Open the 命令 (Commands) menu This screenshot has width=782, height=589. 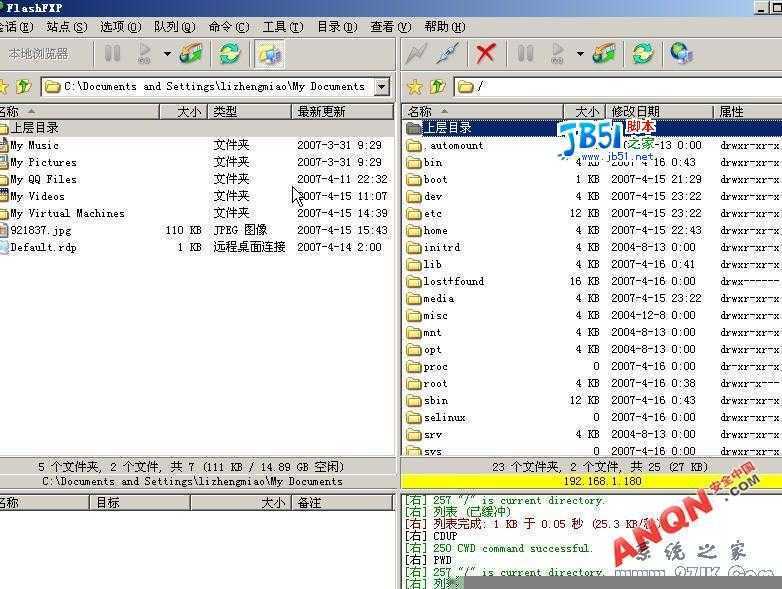[x=228, y=26]
